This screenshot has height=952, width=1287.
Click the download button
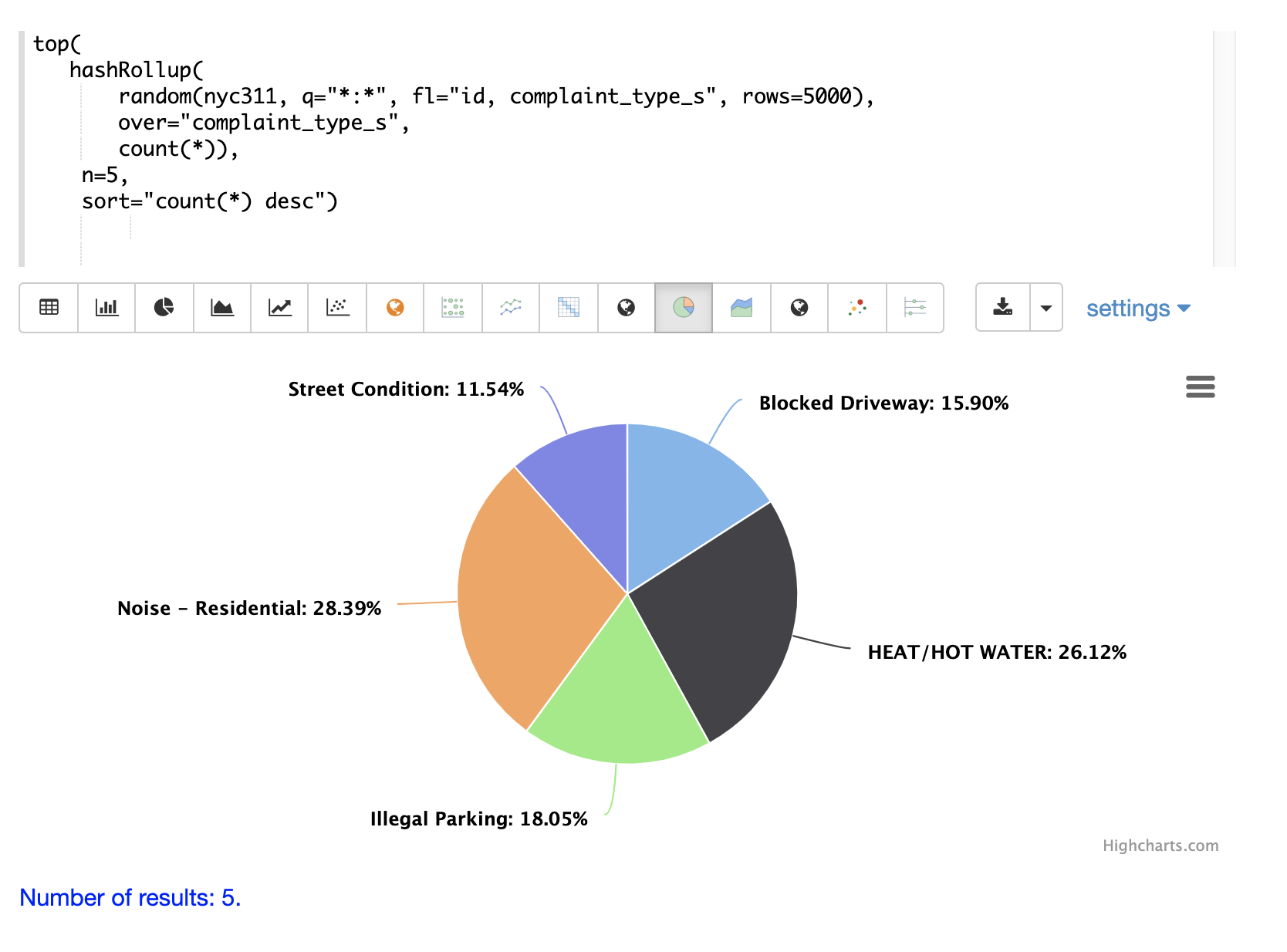click(1002, 307)
